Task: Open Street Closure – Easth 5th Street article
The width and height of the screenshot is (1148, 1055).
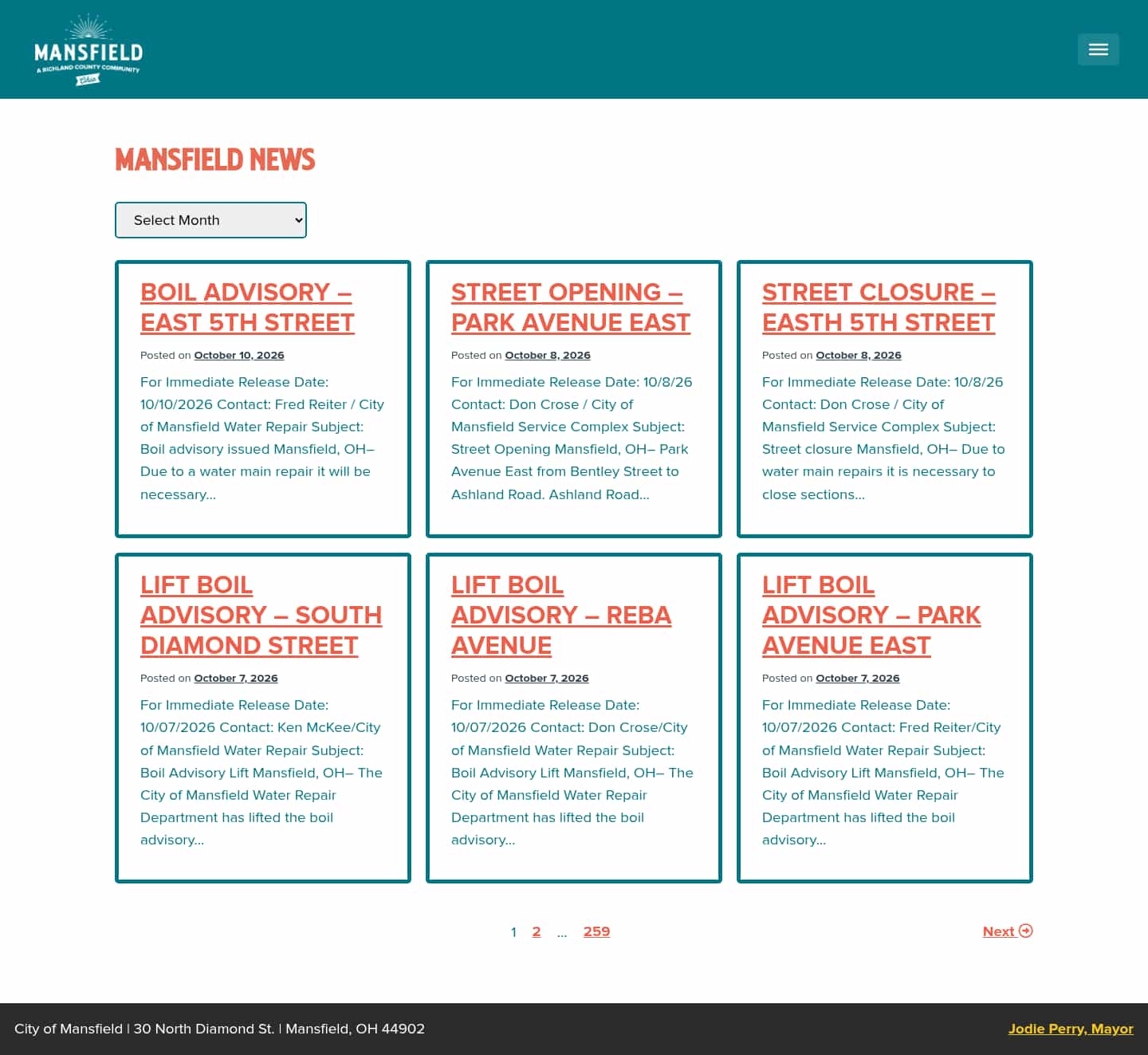Action: [879, 307]
